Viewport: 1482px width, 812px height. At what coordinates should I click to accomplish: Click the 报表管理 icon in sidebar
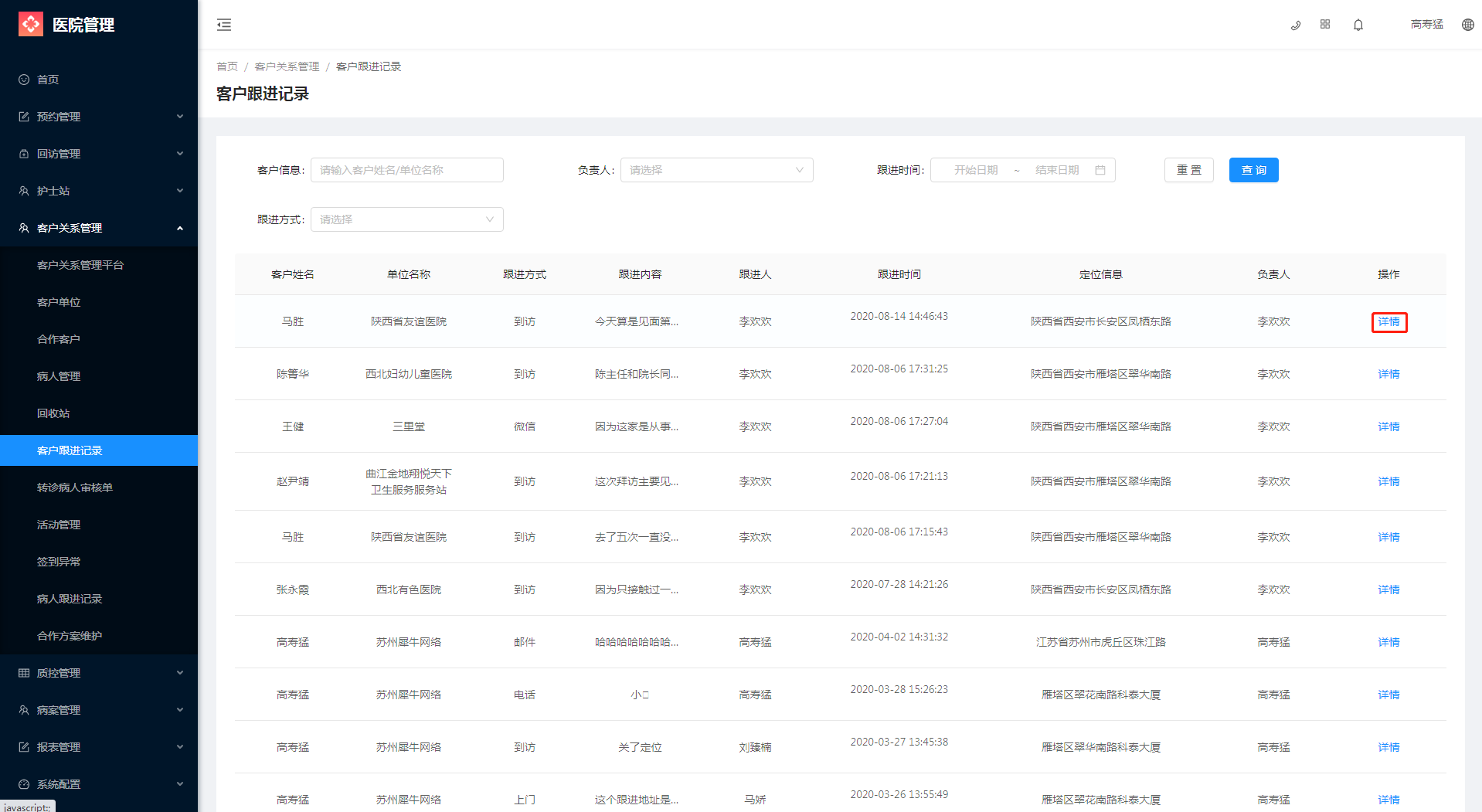[24, 747]
